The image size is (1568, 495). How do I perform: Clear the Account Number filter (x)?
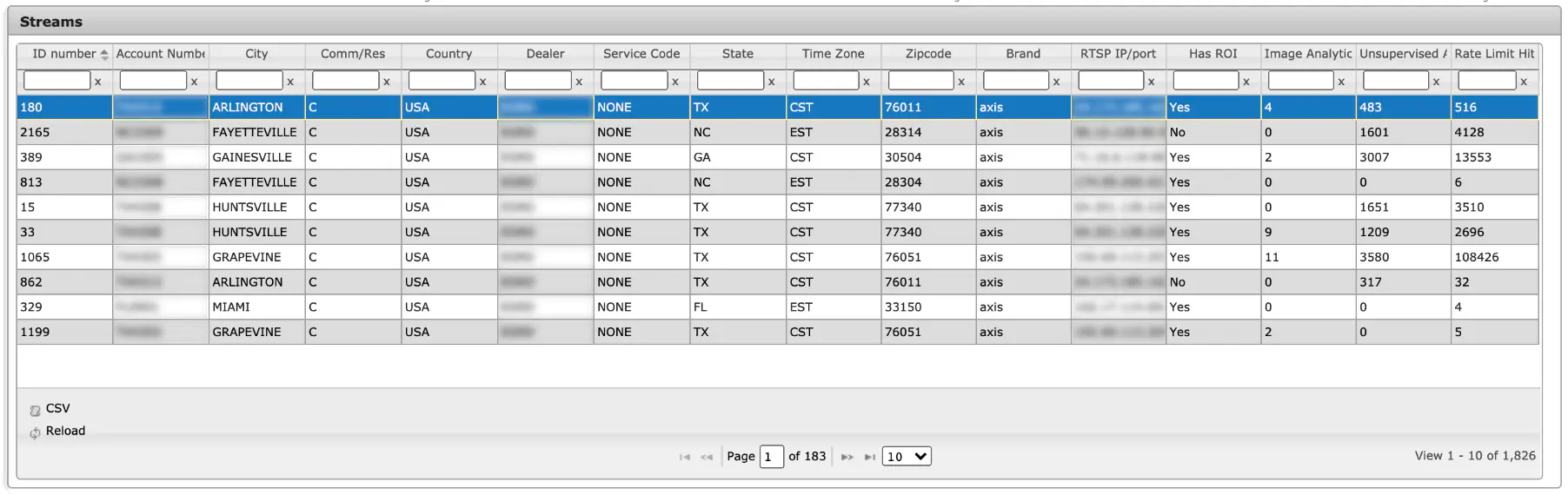(194, 82)
